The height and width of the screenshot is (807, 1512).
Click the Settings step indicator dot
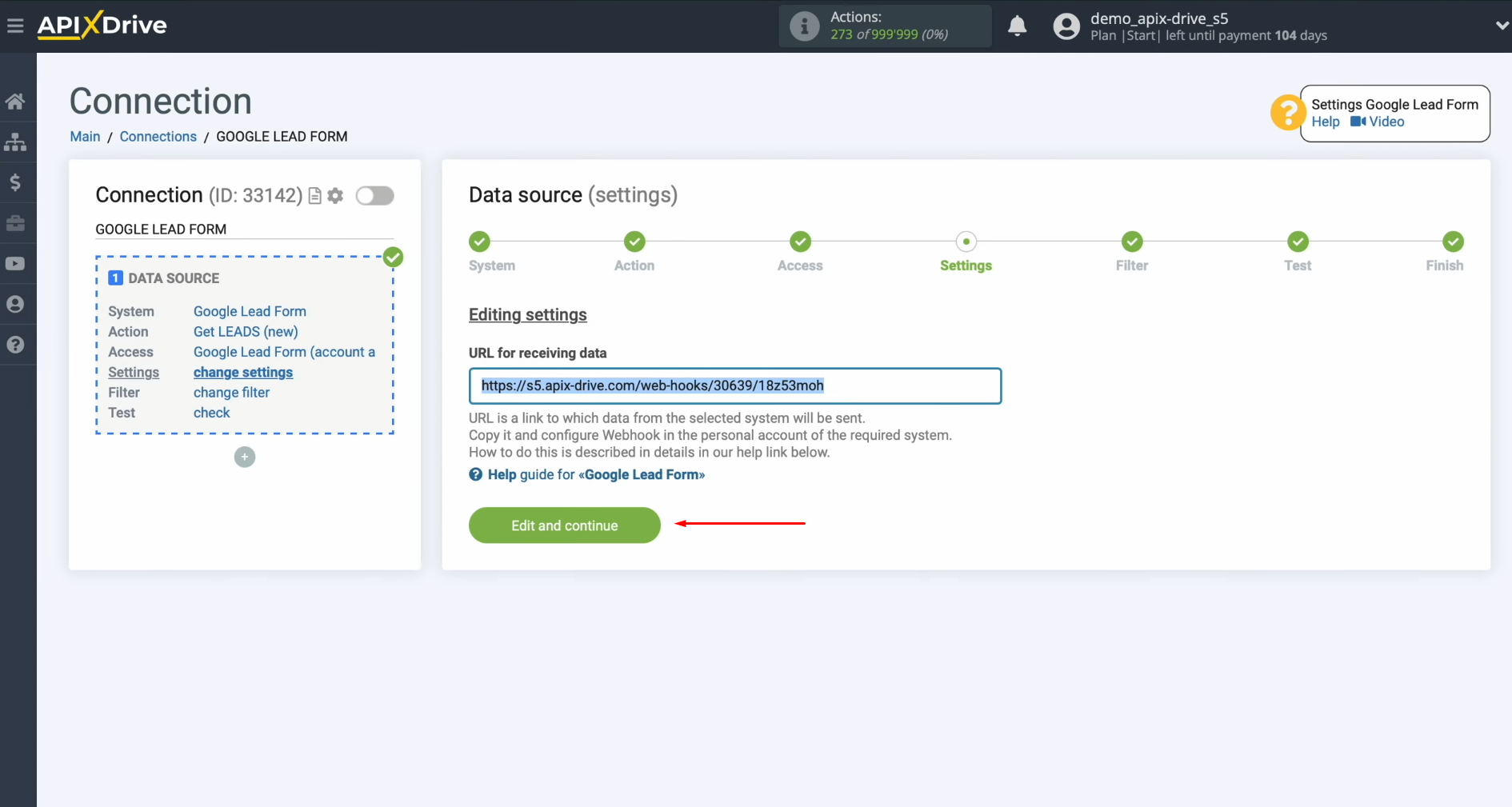point(966,241)
